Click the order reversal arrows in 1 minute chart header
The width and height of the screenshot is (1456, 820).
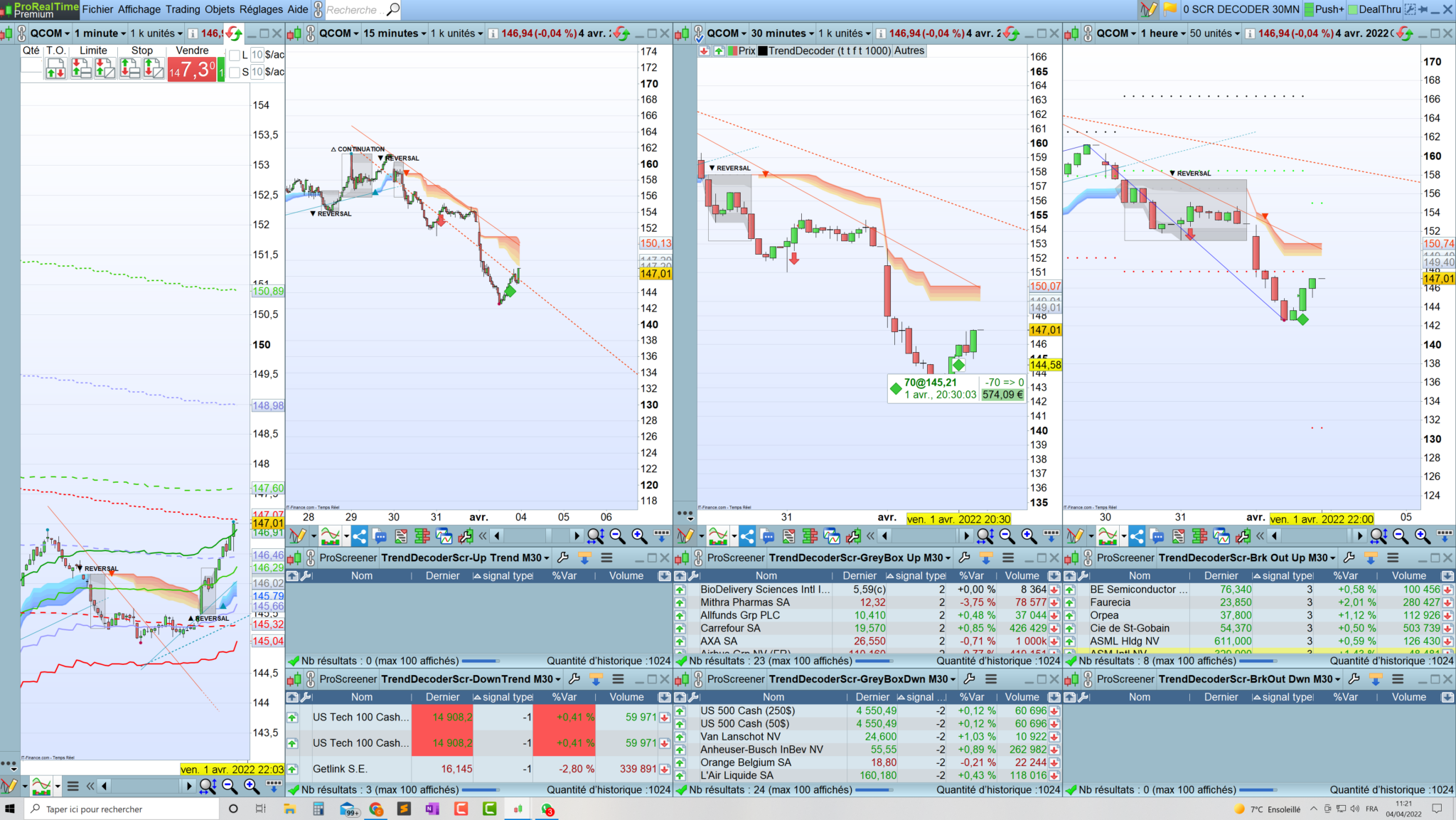click(234, 33)
